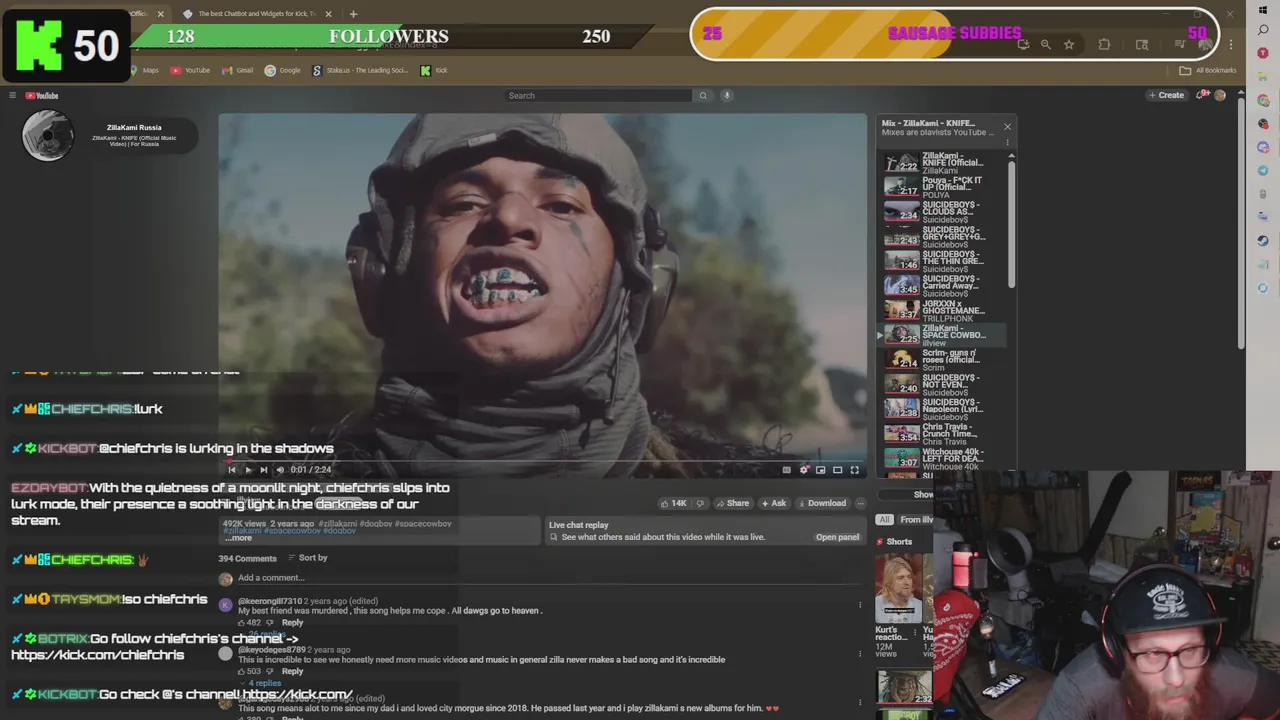Select JGRXXN x GHOSTEMANE playlist item

943,310
